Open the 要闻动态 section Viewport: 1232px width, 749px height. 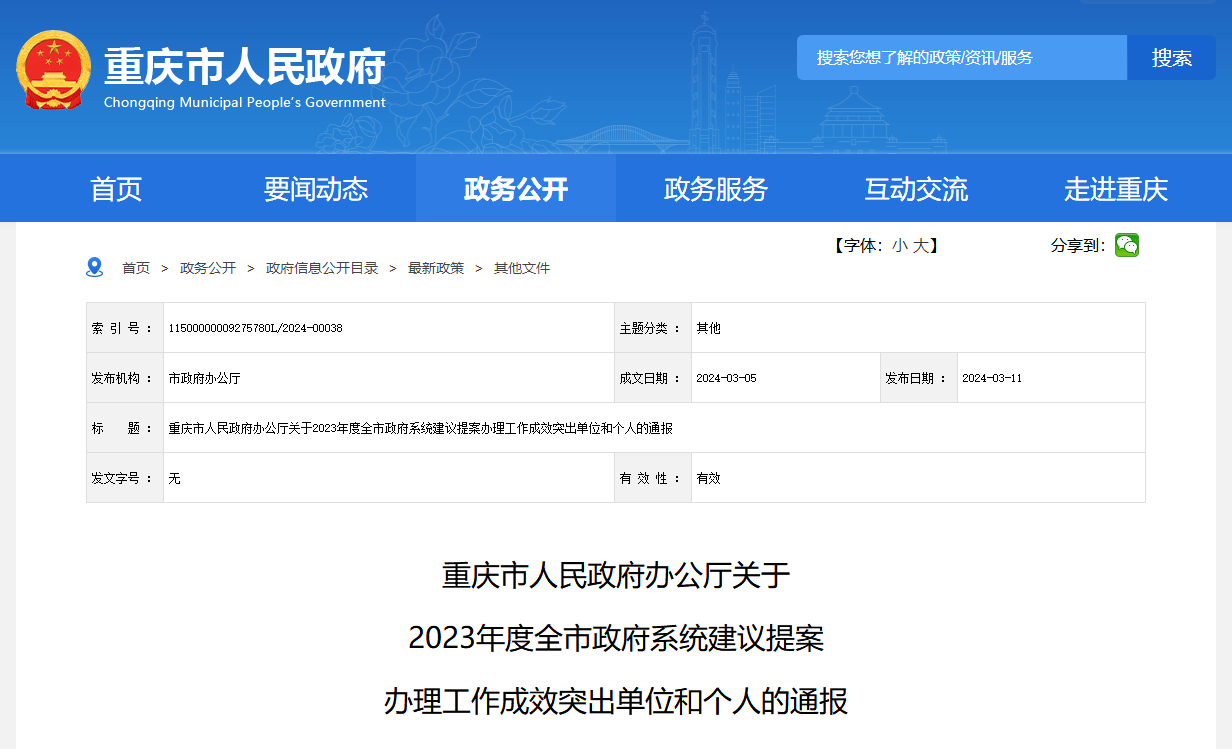[x=315, y=188]
